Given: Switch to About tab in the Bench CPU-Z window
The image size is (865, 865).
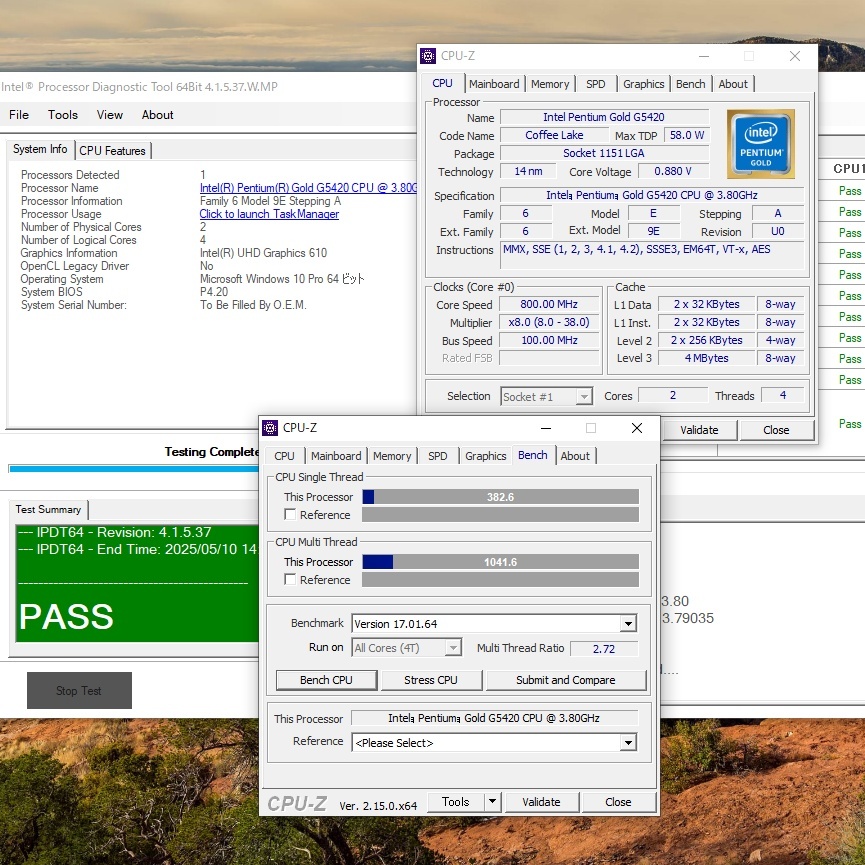Looking at the screenshot, I should 575,456.
